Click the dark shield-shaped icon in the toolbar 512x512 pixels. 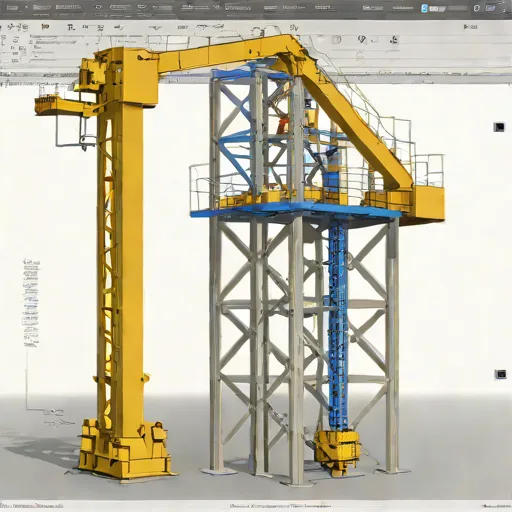tap(362, 40)
